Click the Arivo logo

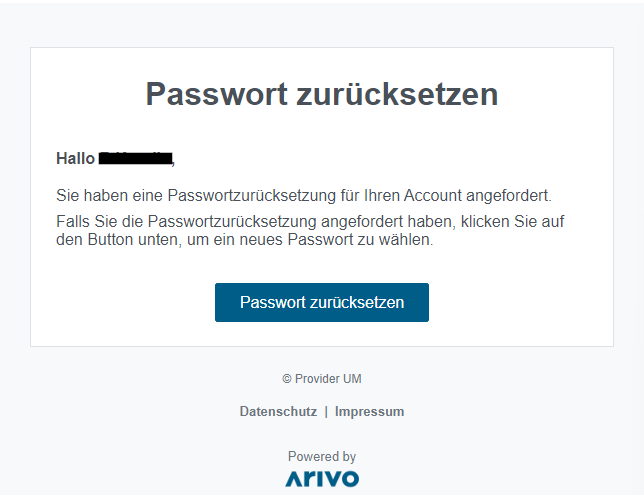(x=322, y=479)
